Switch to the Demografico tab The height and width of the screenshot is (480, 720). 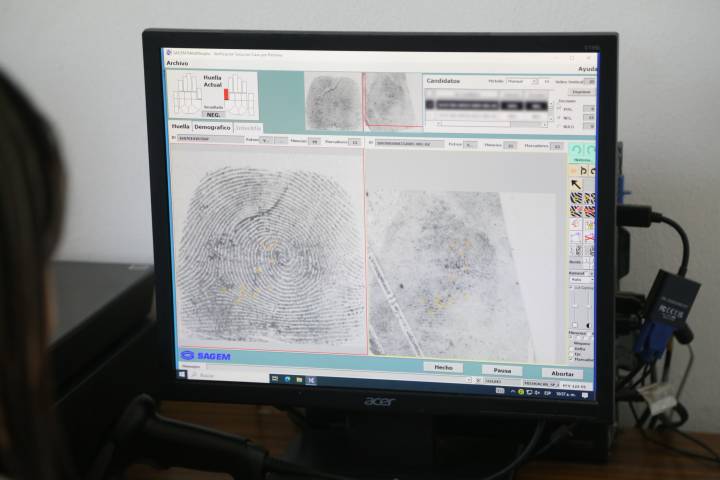(212, 128)
